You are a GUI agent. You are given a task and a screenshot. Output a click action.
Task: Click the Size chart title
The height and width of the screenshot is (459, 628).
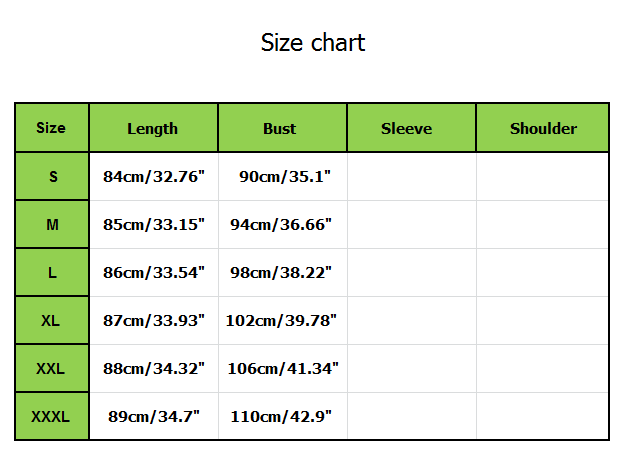313,43
